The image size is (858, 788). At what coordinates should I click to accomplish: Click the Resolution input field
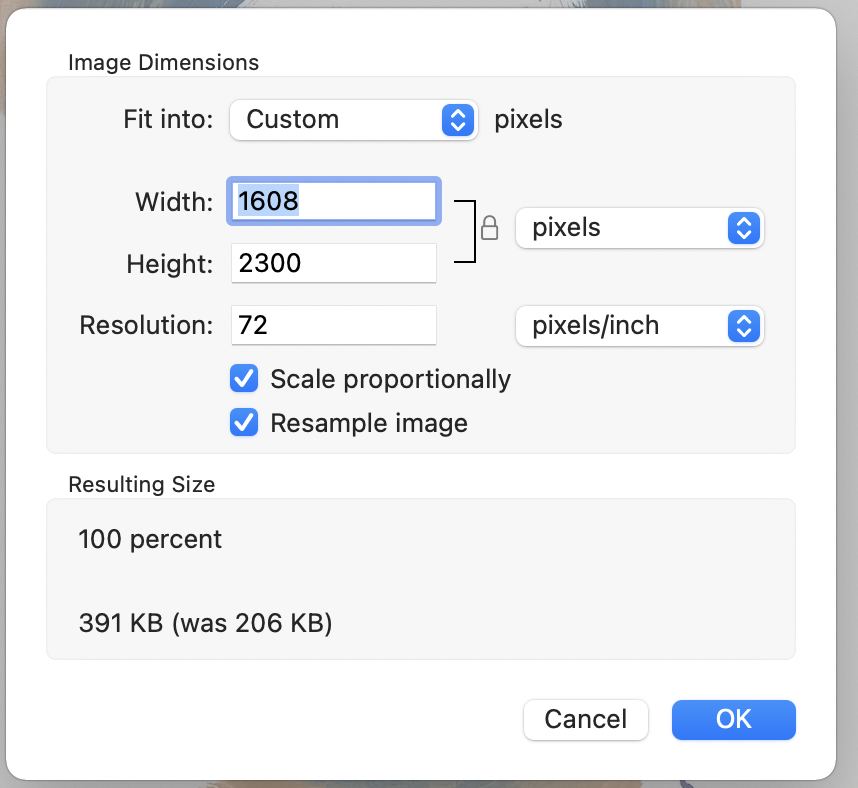click(x=334, y=326)
